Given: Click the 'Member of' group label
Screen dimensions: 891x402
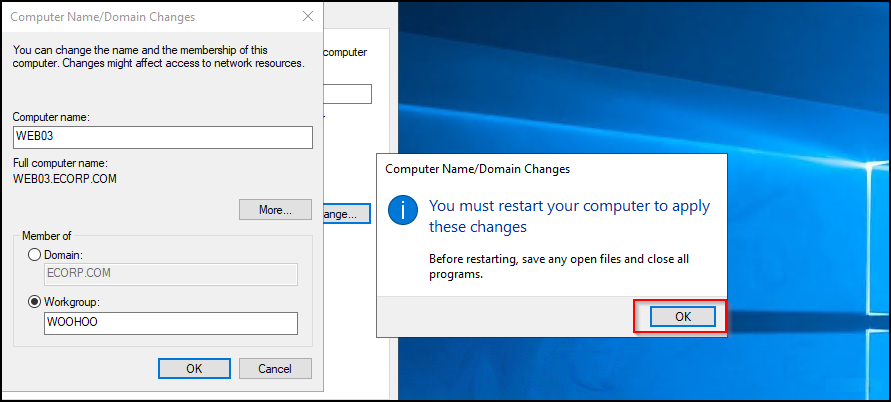Looking at the screenshot, I should click(x=46, y=236).
